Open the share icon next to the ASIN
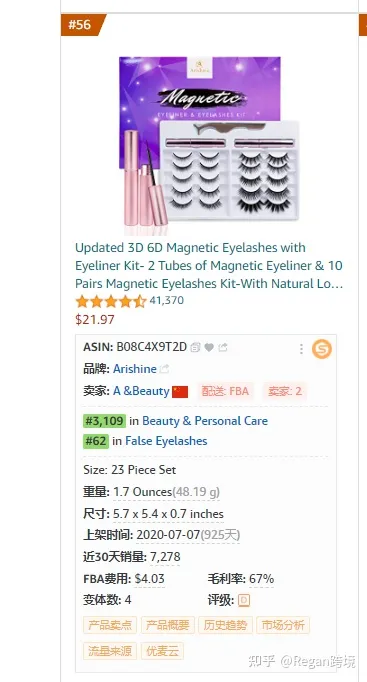The image size is (367, 682). point(223,348)
